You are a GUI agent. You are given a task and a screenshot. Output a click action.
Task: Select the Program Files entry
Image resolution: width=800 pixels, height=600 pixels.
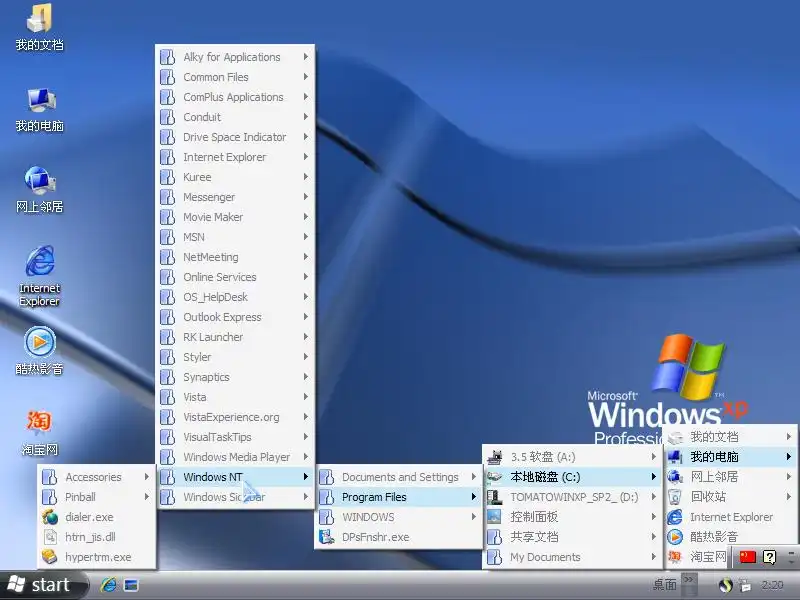click(398, 497)
